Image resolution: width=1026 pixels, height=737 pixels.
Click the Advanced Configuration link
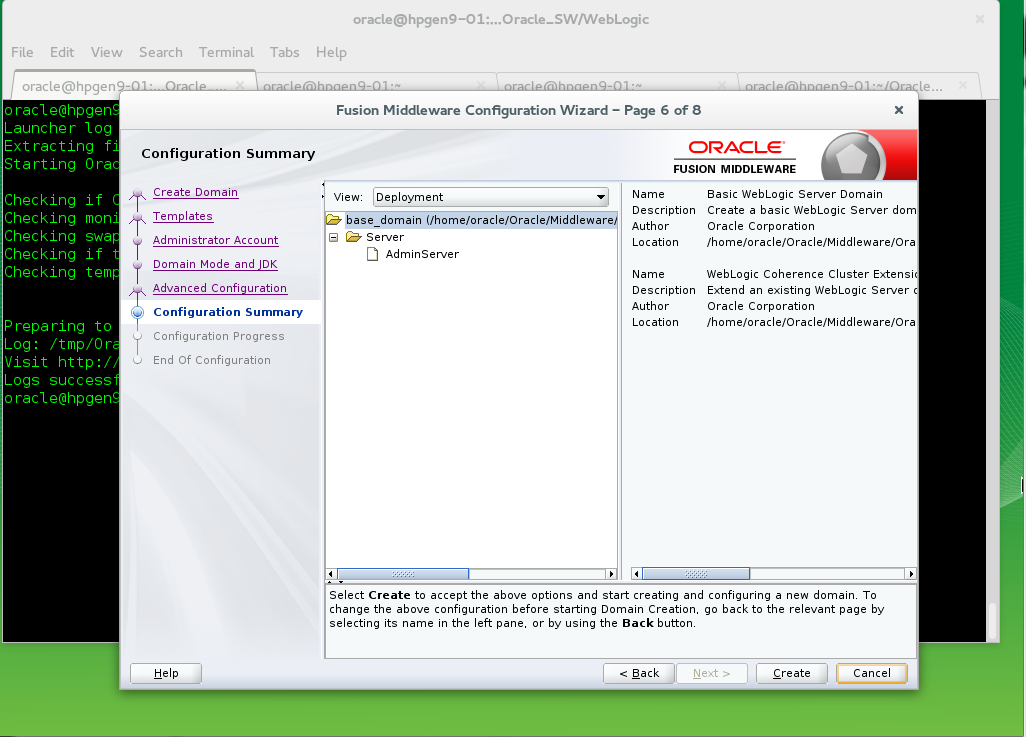pos(220,288)
